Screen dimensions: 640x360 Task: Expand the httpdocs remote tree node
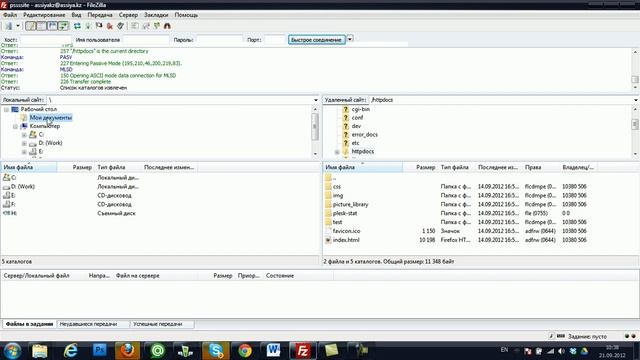click(x=337, y=152)
